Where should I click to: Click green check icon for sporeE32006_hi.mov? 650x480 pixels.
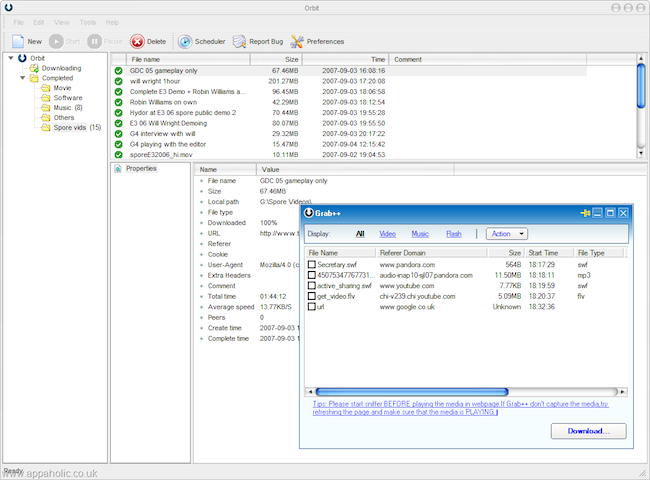[119, 155]
